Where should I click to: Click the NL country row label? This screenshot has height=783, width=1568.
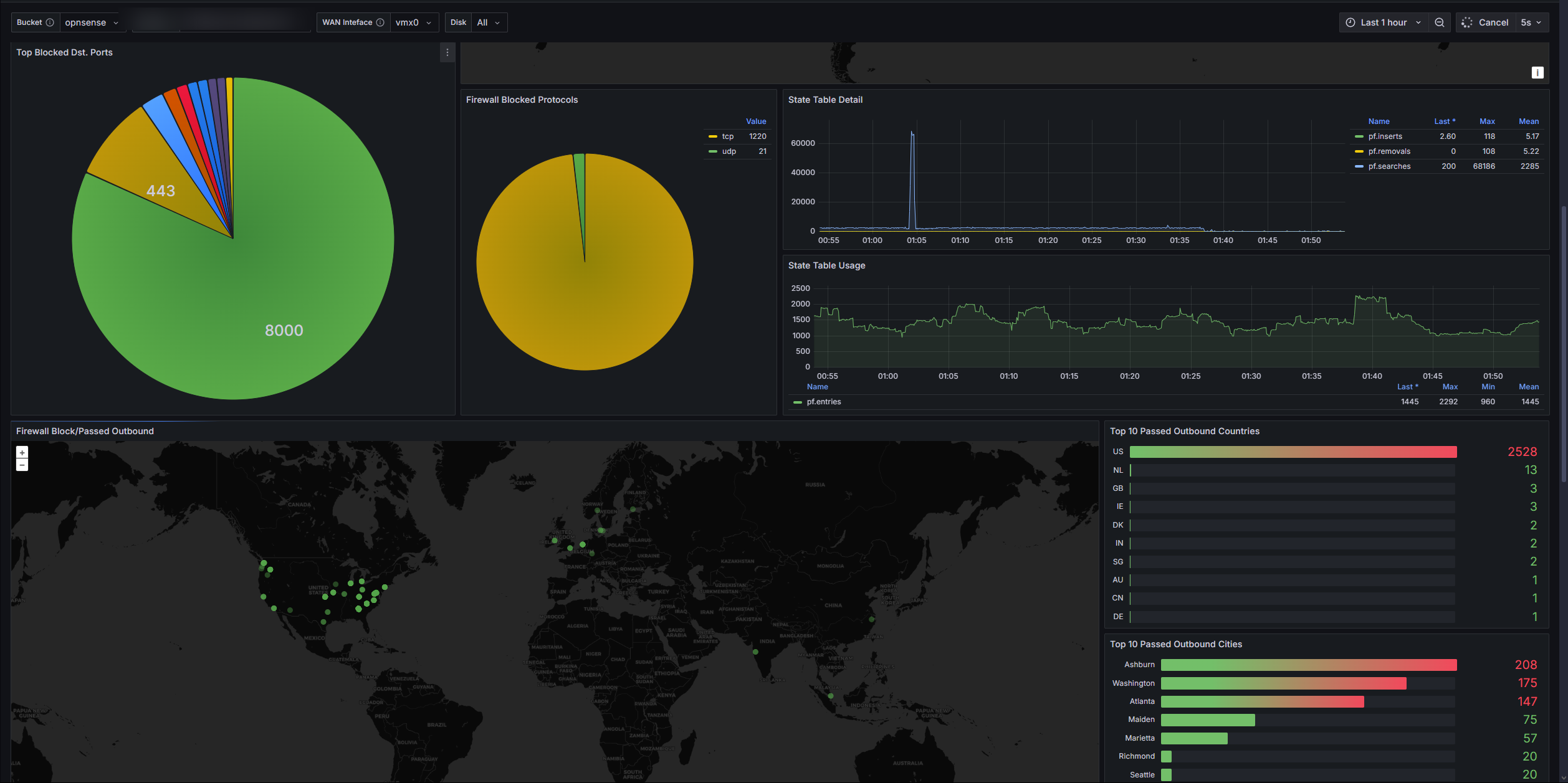coord(1118,470)
